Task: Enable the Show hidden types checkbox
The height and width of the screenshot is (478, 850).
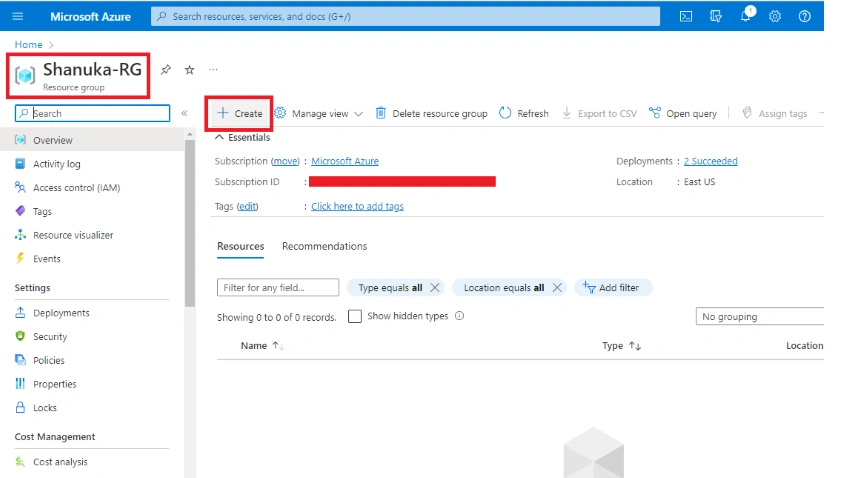Action: 355,316
